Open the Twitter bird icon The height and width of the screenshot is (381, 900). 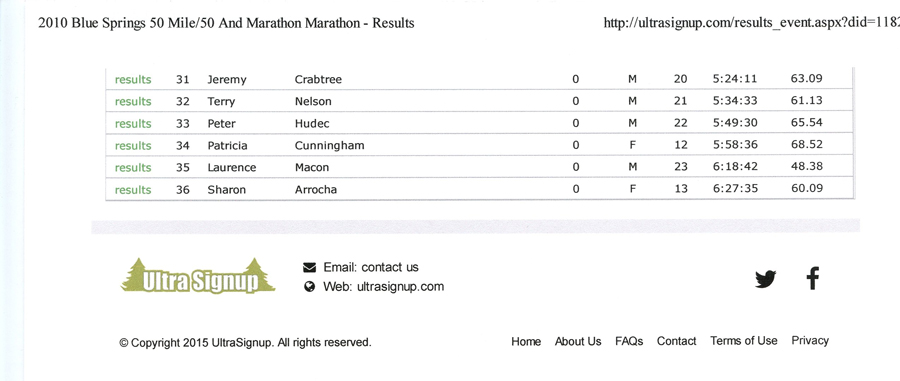766,279
